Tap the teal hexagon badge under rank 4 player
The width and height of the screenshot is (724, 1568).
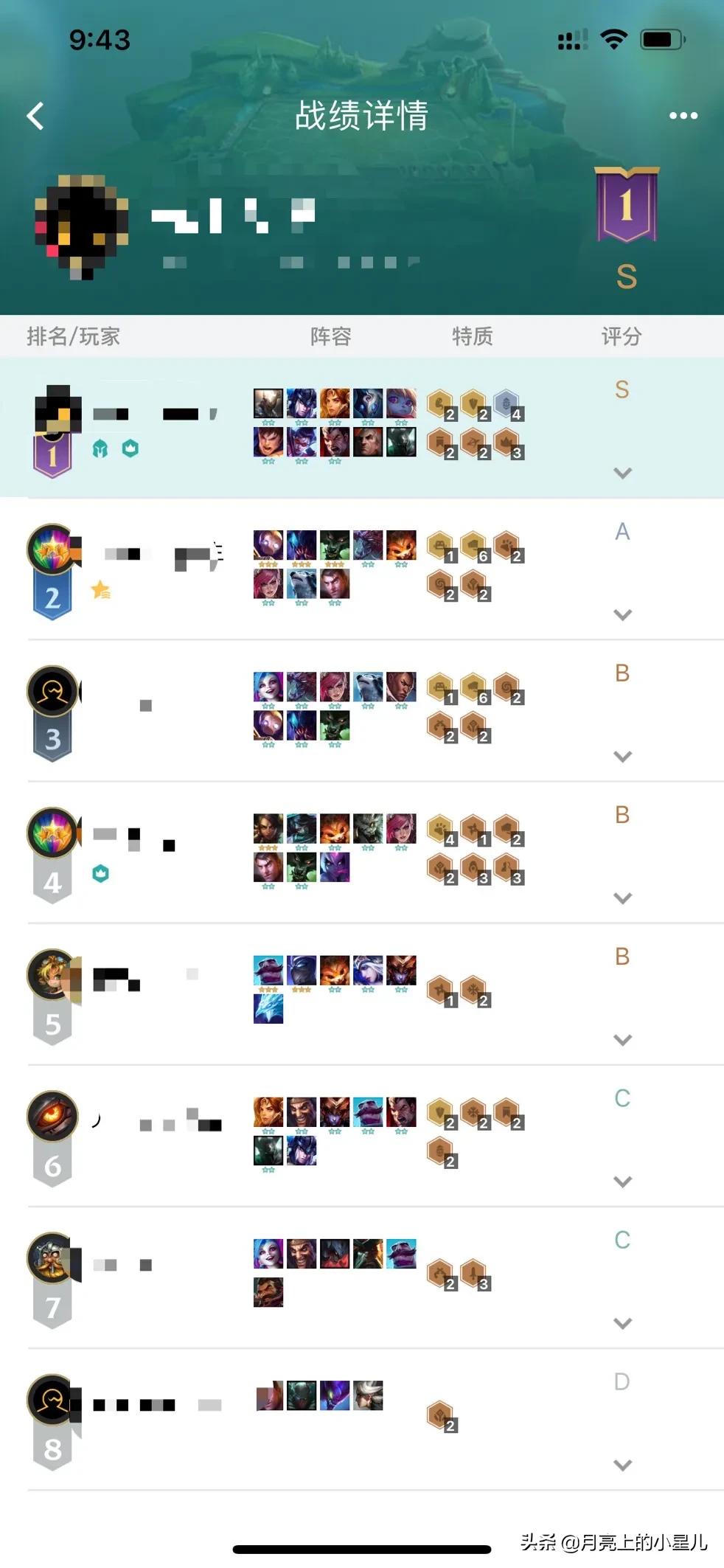tap(101, 873)
